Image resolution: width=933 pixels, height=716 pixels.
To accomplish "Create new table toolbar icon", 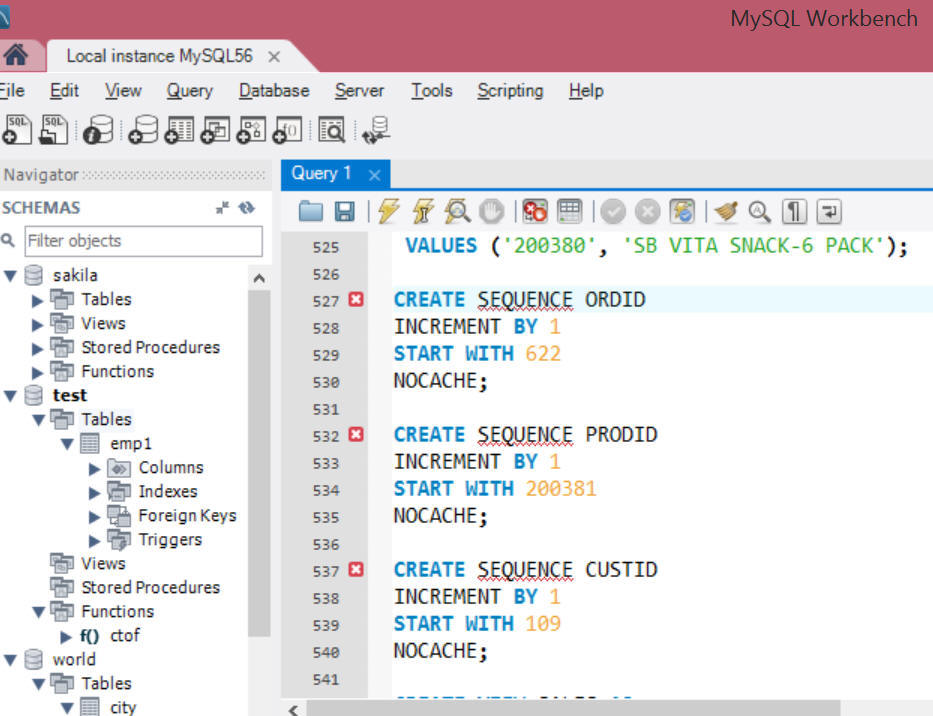I will pyautogui.click(x=180, y=130).
